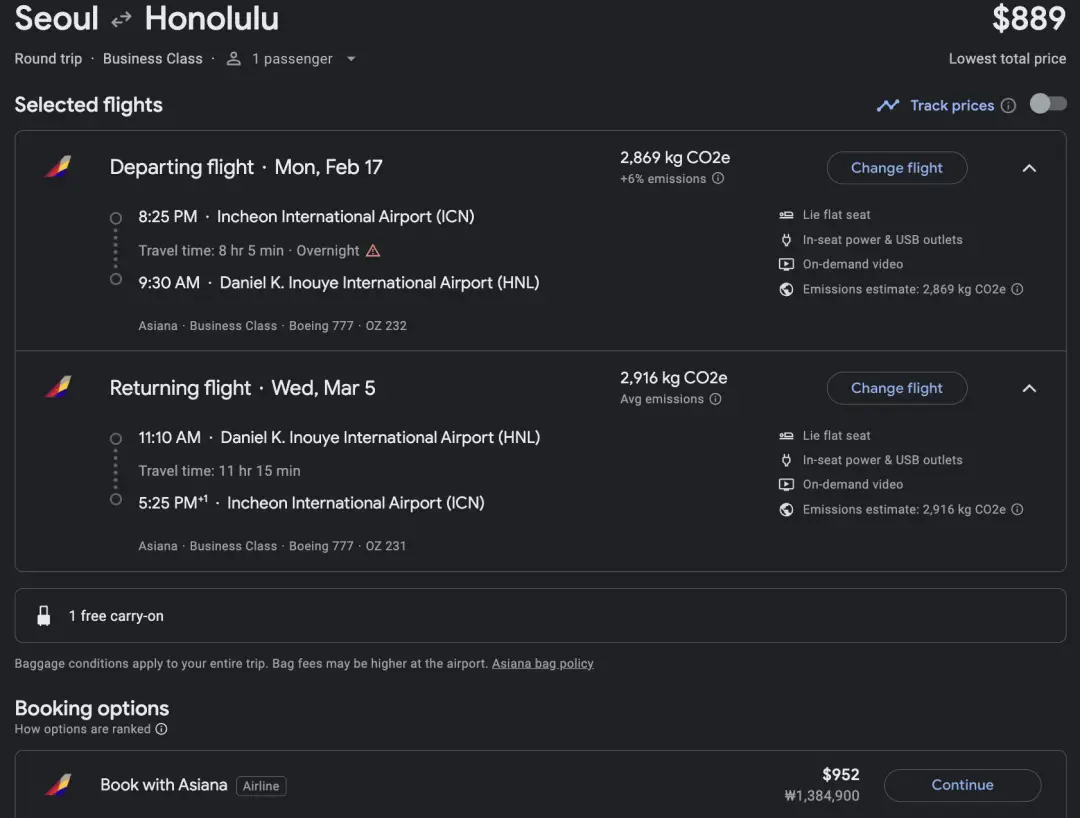Click the Business Class label in header
This screenshot has height=818, width=1080.
click(x=152, y=59)
